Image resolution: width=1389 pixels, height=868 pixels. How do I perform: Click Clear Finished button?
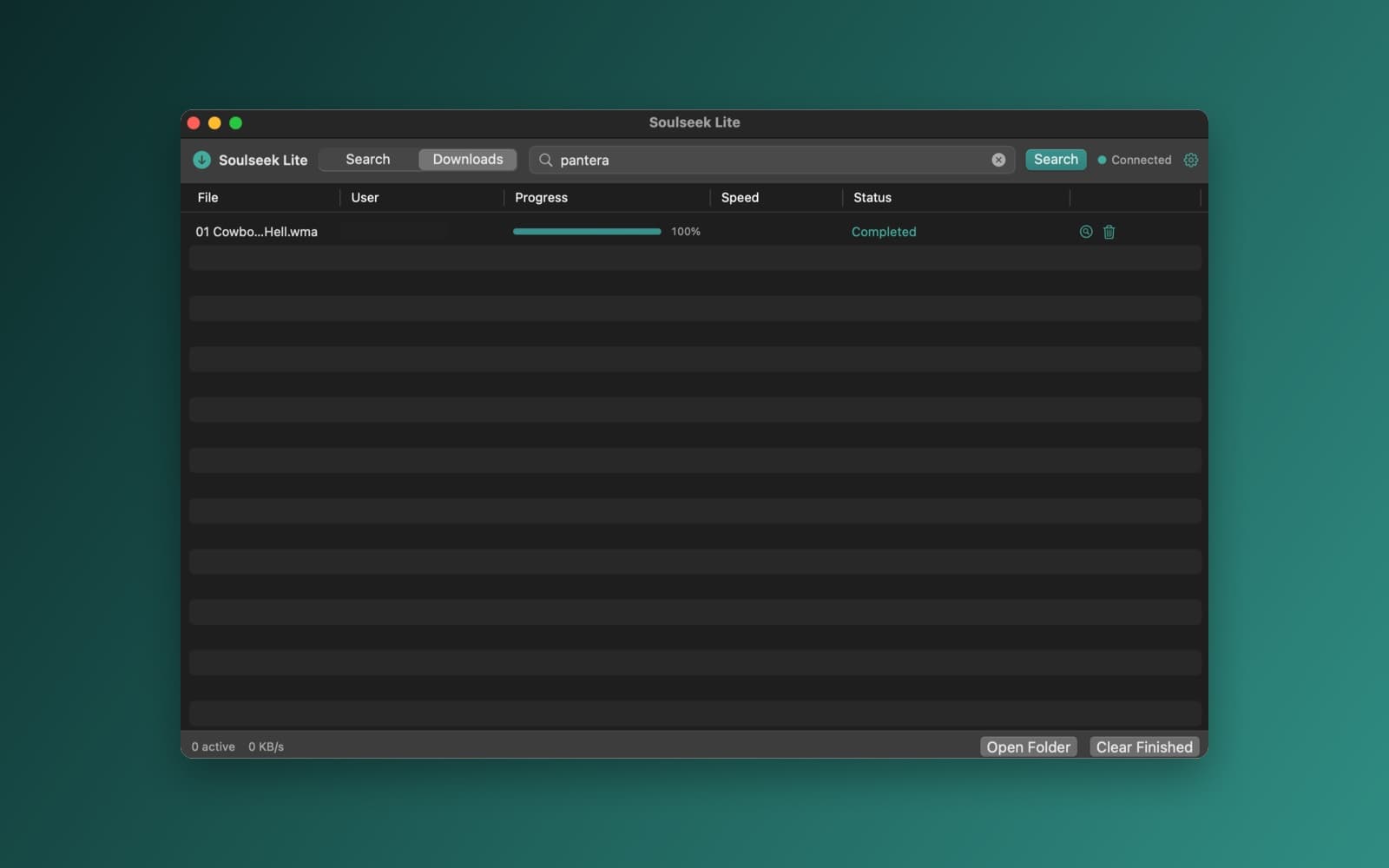(x=1144, y=746)
